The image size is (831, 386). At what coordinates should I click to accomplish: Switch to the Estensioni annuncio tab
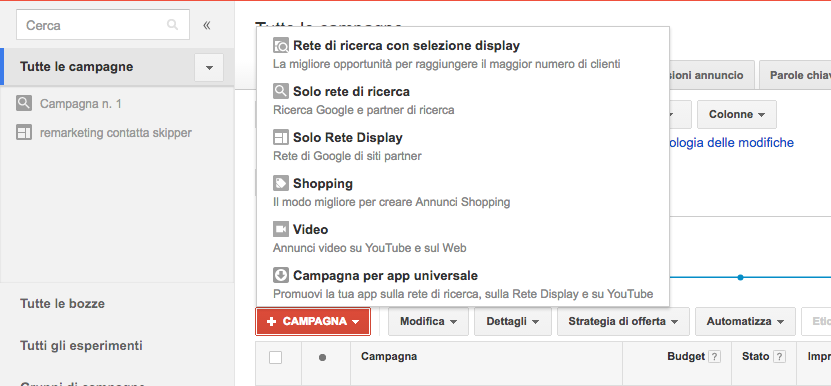tap(711, 75)
